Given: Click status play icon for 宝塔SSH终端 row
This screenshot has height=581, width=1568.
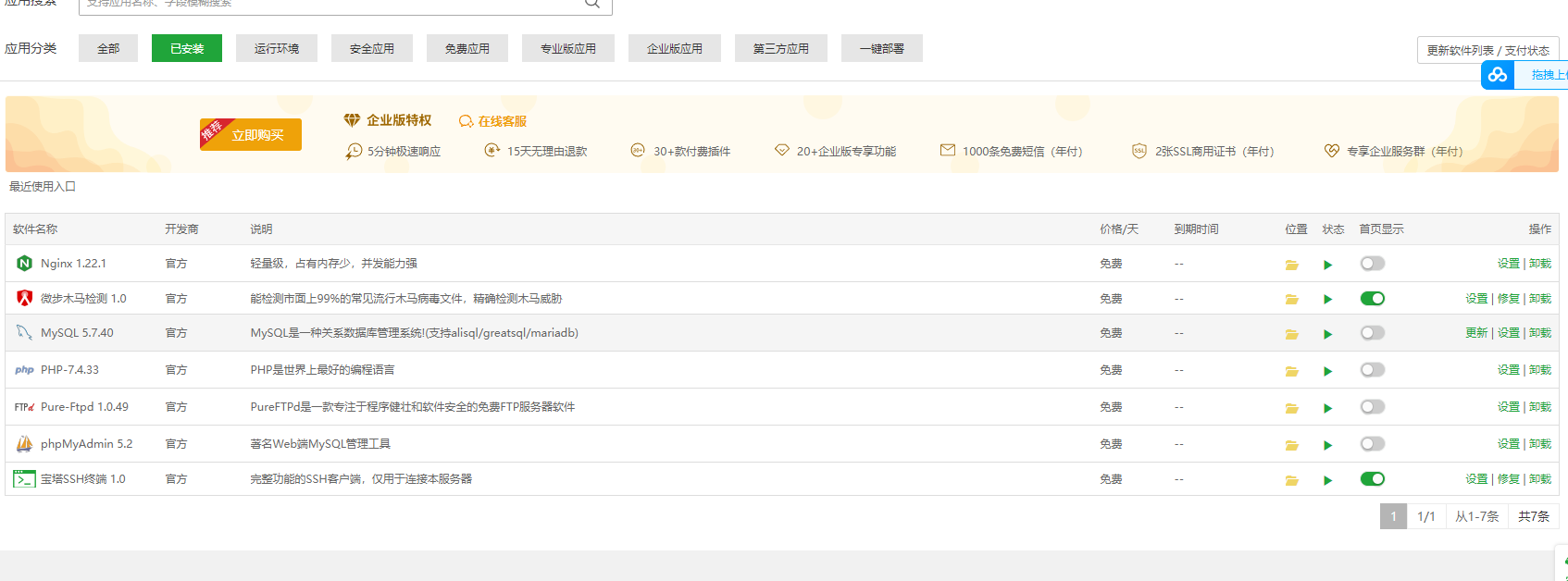Looking at the screenshot, I should (x=1327, y=480).
